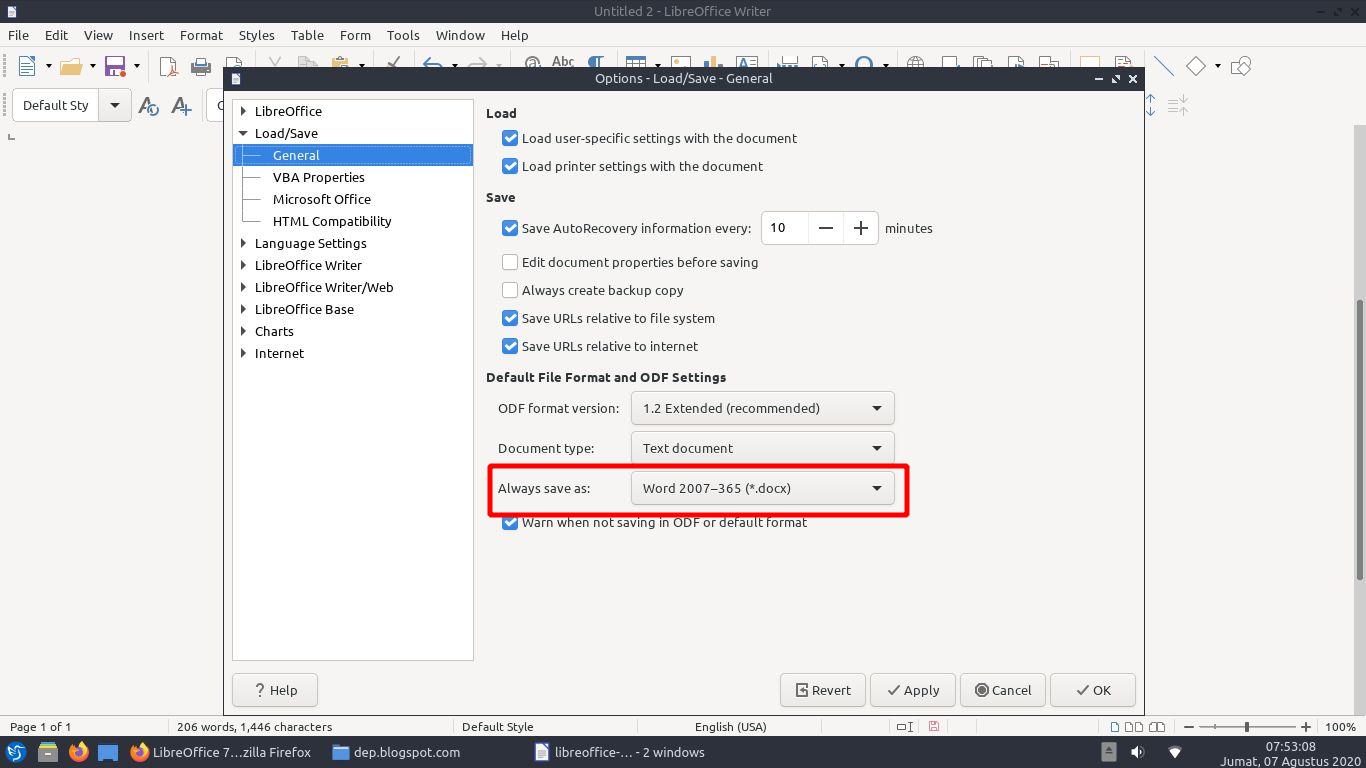Screen dimensions: 1366x768
Task: Click the zoom in plus in status bar
Action: pos(1306,727)
